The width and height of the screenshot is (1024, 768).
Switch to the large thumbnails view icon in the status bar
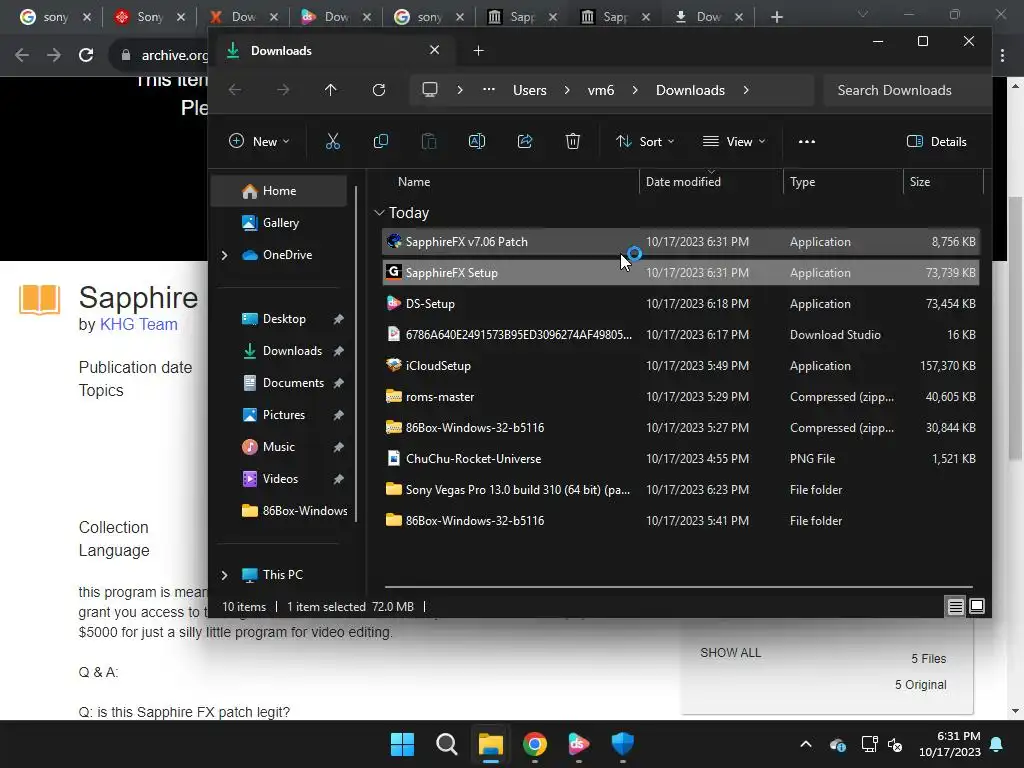point(977,607)
